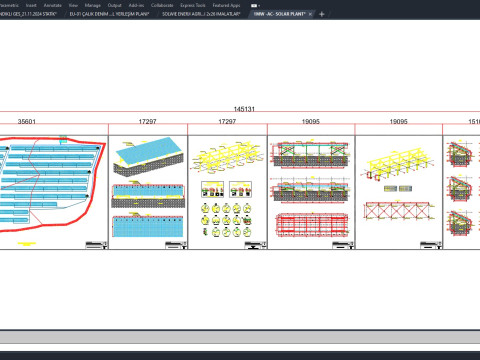Switch to the GES_21.11.2024 STATİK drawing tab
This screenshot has height=360, width=480.
tap(28, 14)
